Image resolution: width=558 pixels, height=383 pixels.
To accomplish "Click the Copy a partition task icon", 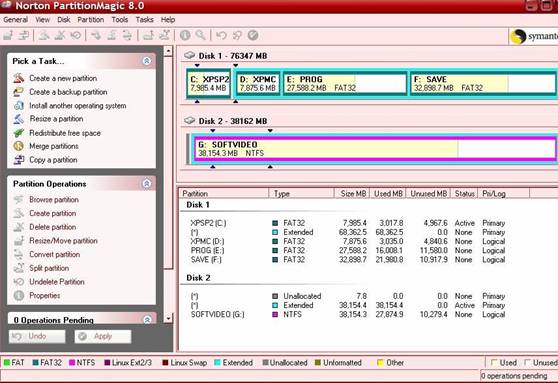I will pos(19,160).
